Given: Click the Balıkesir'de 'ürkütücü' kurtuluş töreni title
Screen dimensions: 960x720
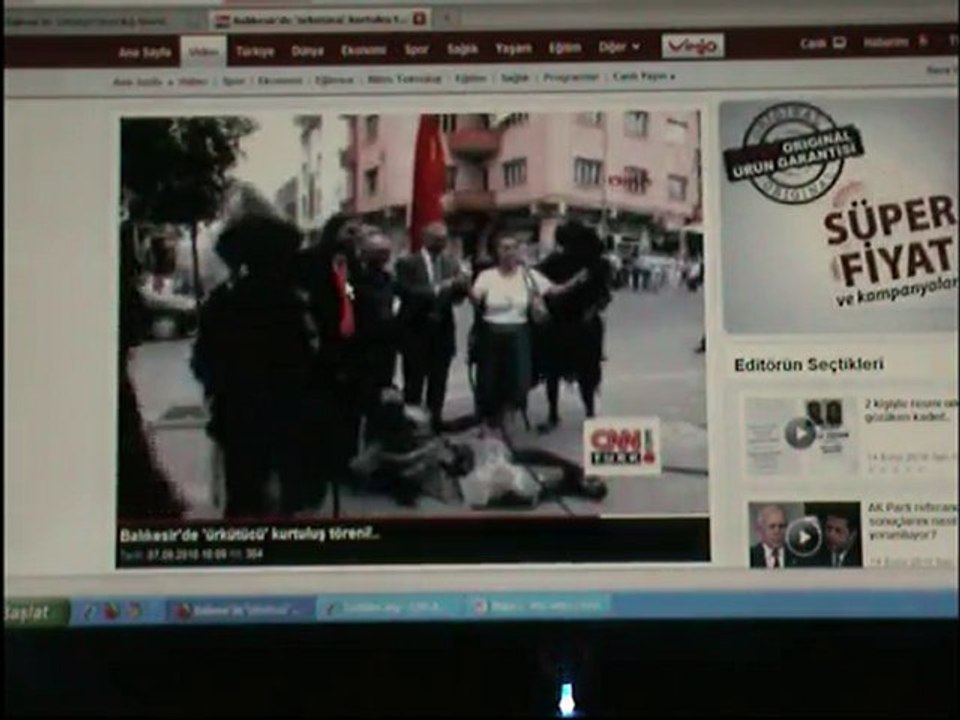Looking at the screenshot, I should 250,534.
